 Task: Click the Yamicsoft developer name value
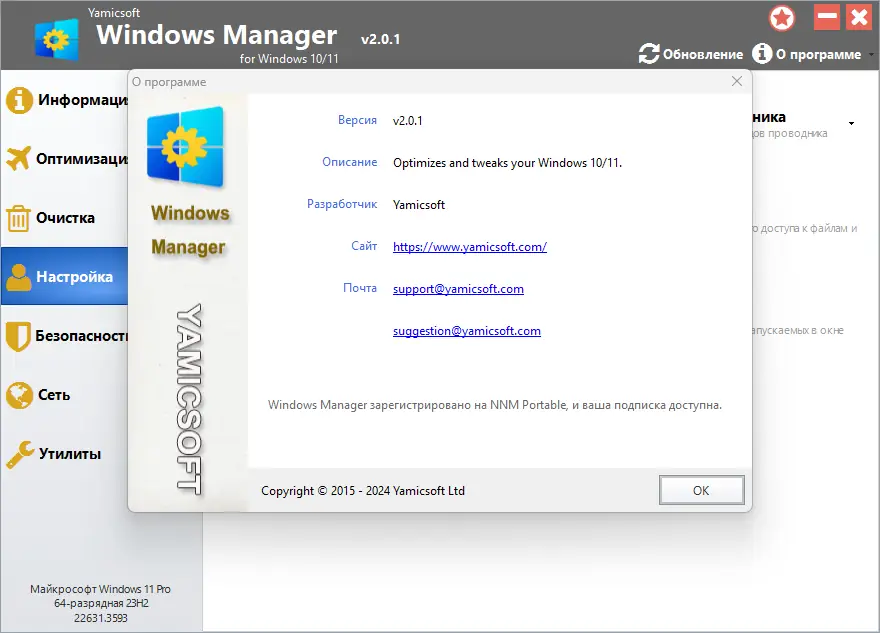419,205
